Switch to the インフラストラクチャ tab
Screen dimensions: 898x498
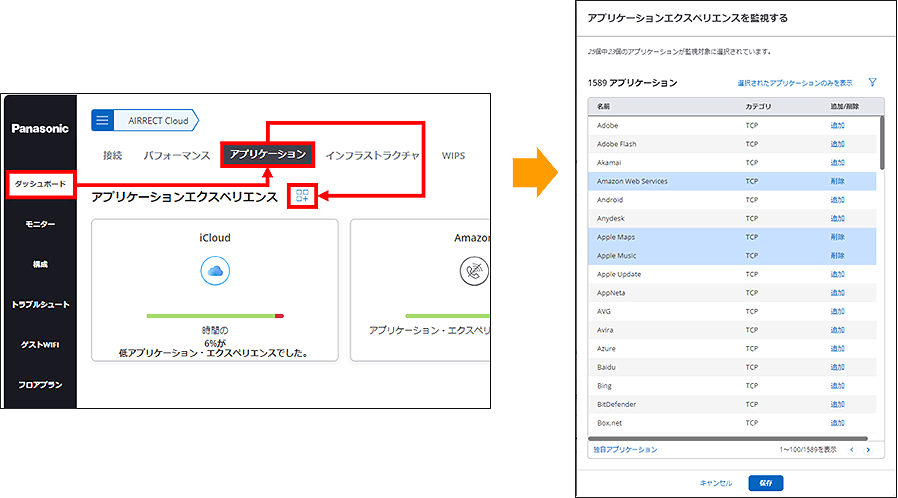click(373, 155)
